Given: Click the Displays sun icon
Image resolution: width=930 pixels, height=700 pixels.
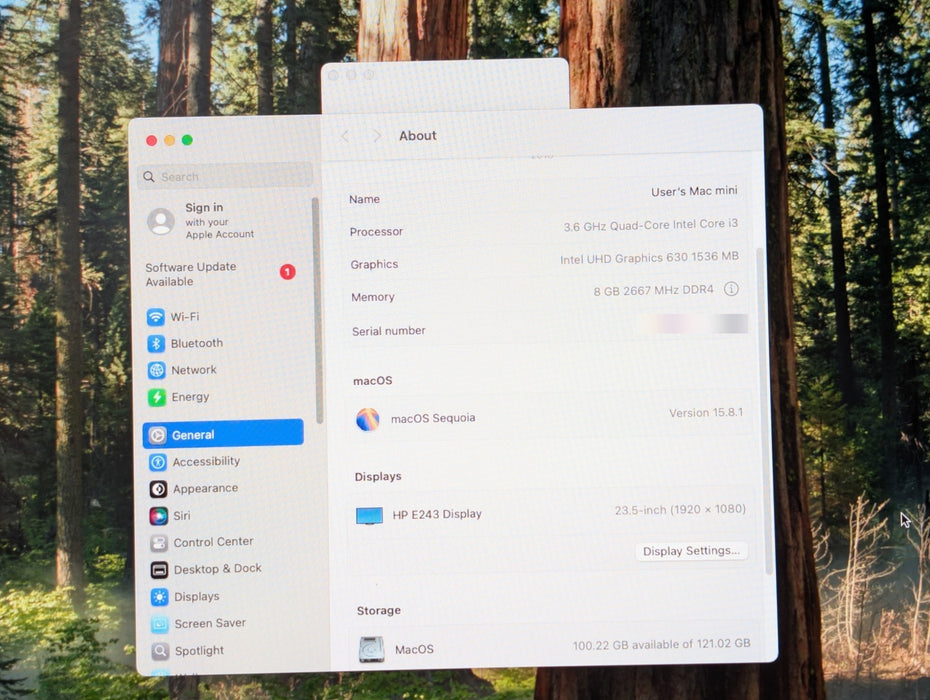Looking at the screenshot, I should tap(160, 597).
